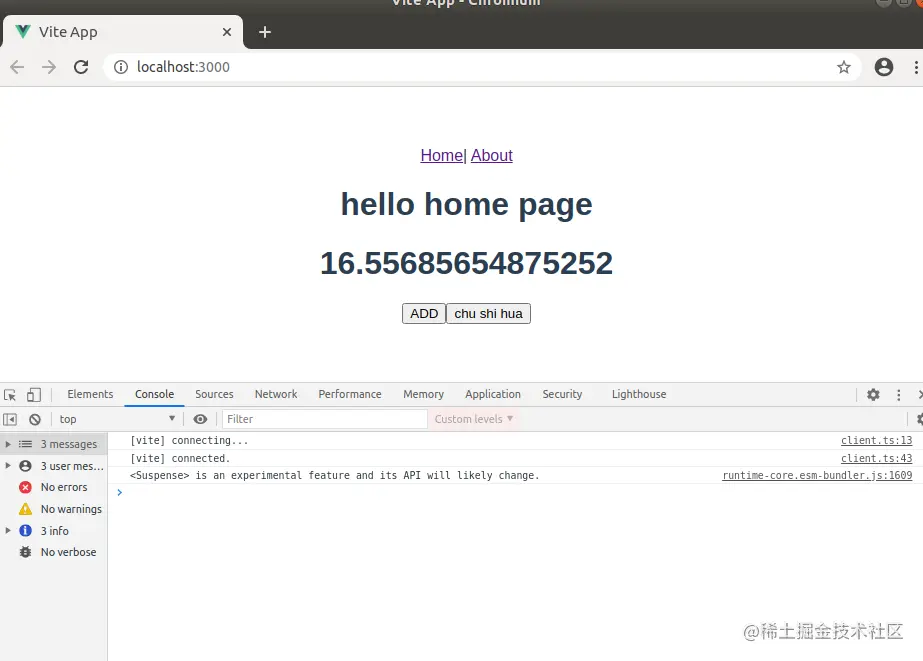Clear the console messages
This screenshot has height=661, width=923.
(35, 419)
